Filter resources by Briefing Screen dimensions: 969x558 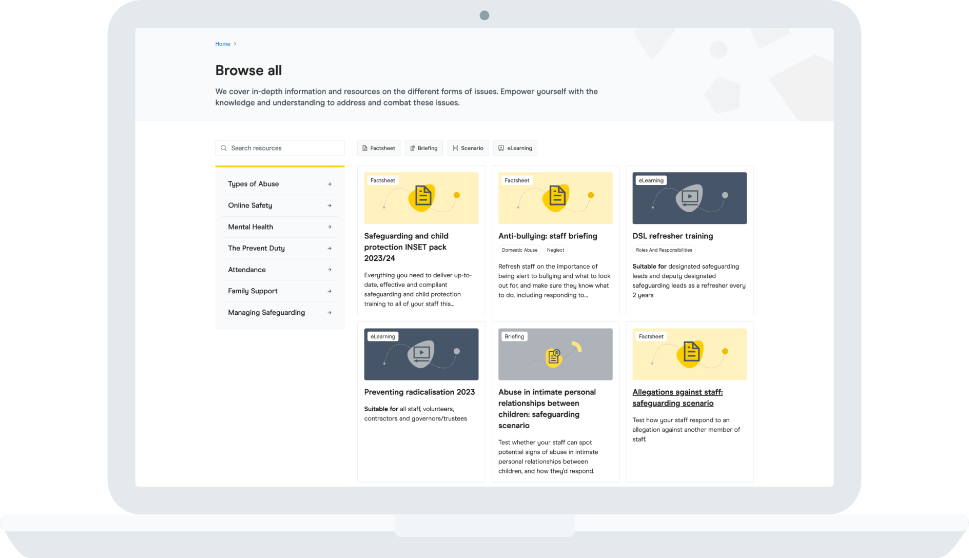(424, 148)
